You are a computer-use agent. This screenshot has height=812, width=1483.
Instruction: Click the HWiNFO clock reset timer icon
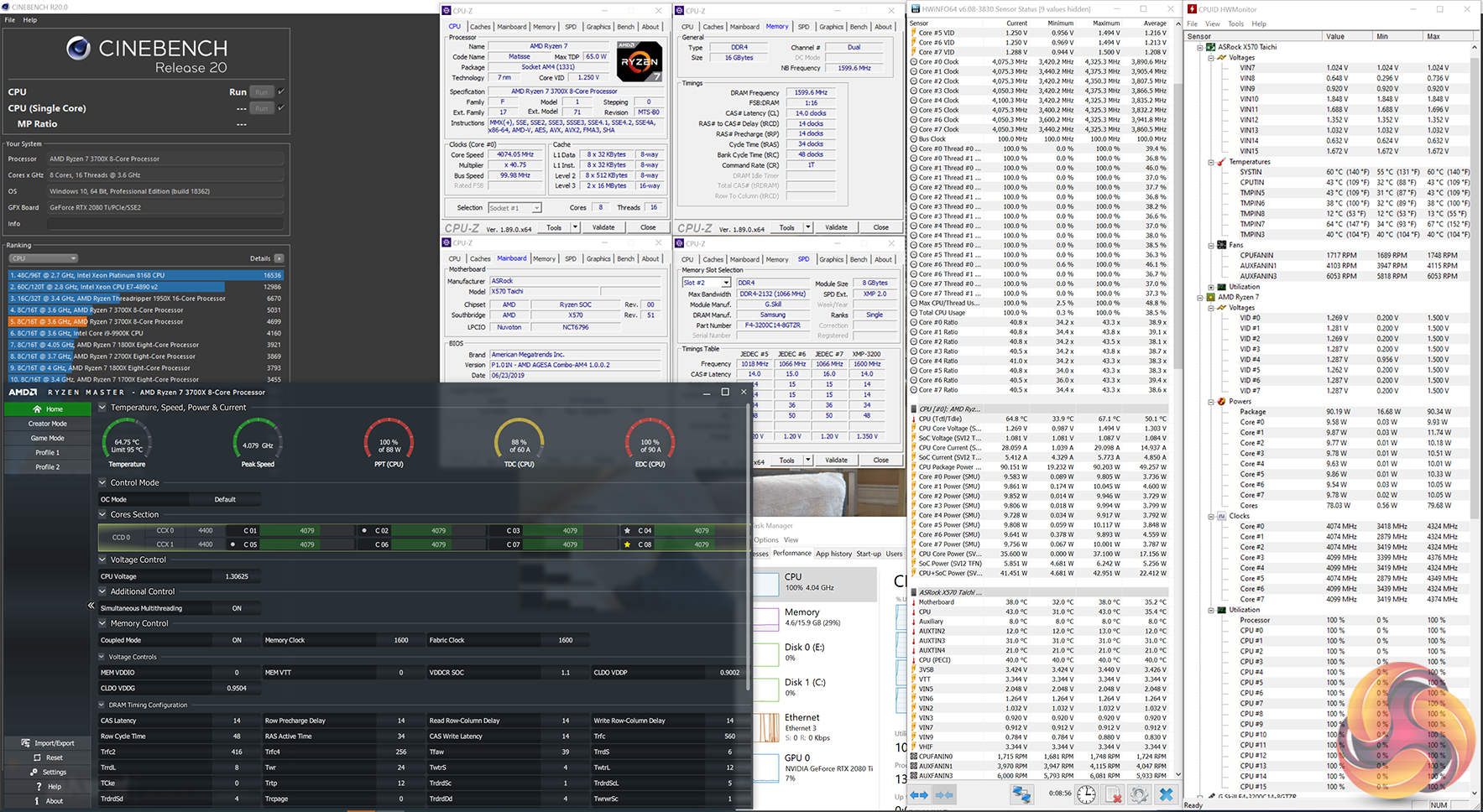click(1086, 794)
